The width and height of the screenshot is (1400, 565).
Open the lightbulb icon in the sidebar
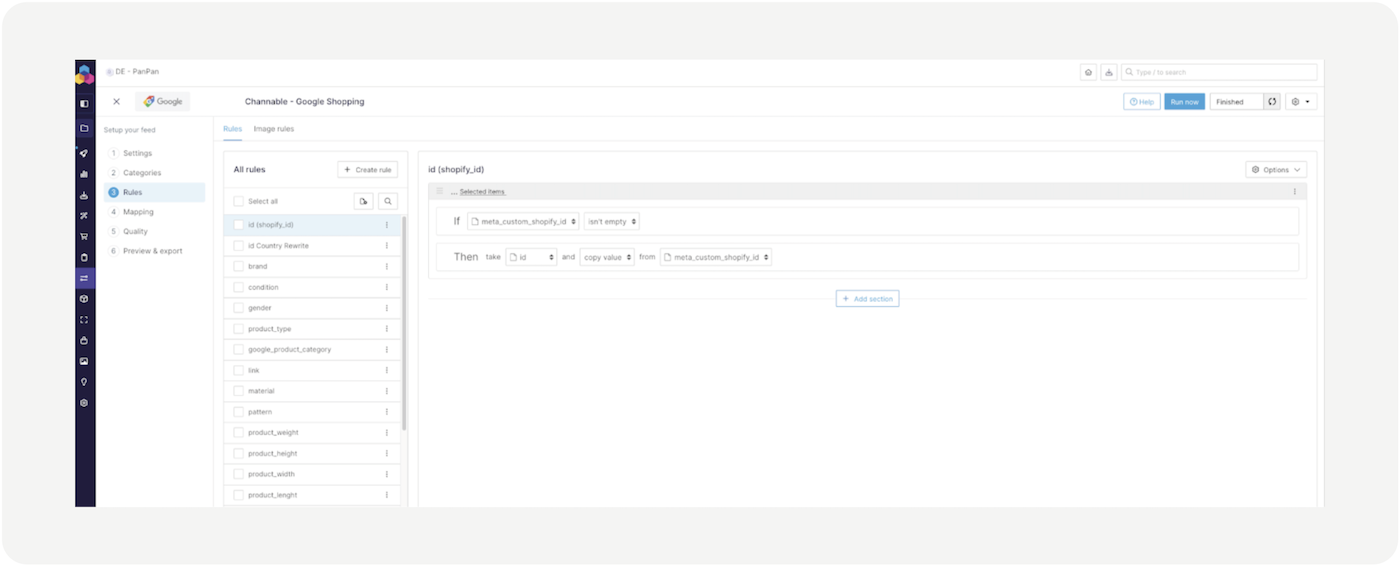[x=85, y=382]
